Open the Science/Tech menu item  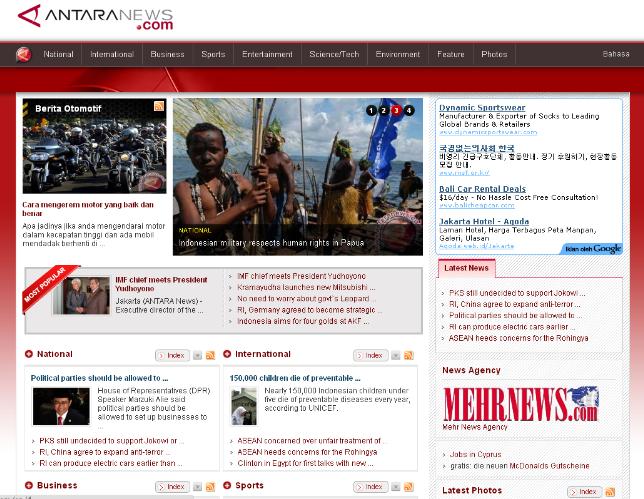(334, 54)
